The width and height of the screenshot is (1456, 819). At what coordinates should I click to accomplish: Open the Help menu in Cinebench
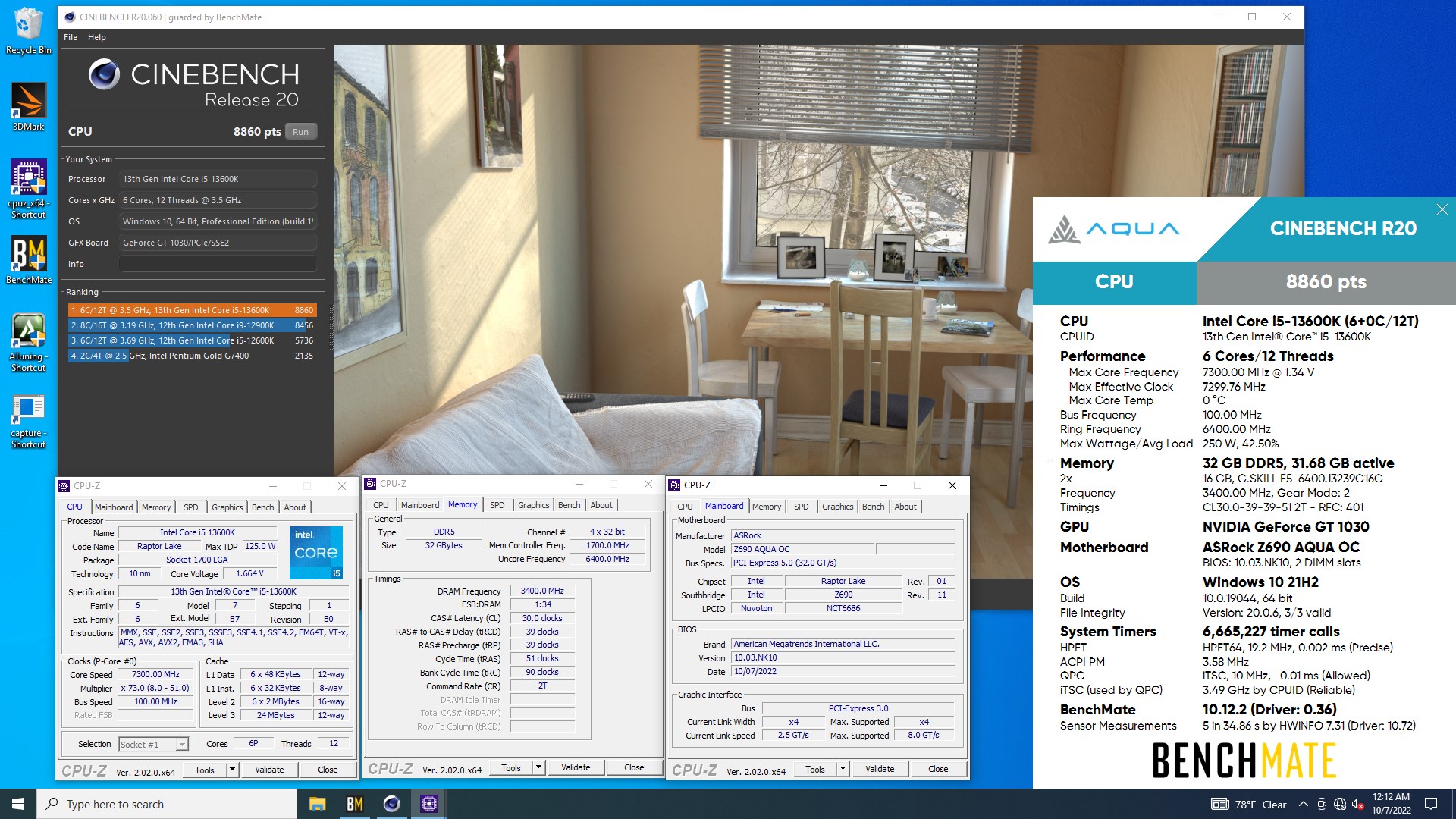coord(96,37)
